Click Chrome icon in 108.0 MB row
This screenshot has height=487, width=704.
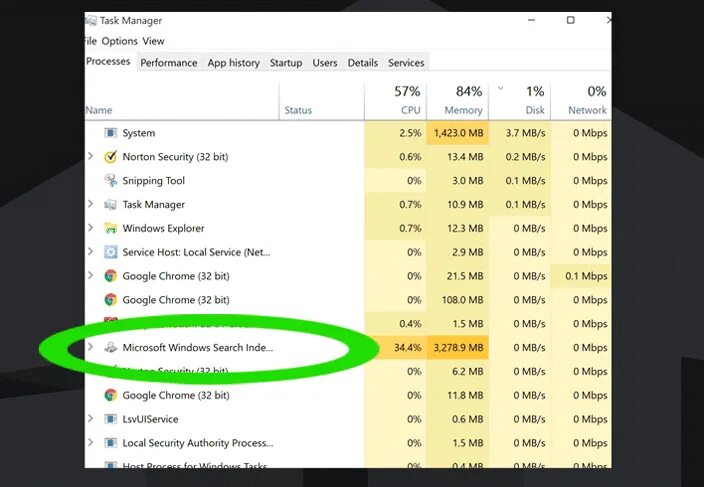click(110, 299)
